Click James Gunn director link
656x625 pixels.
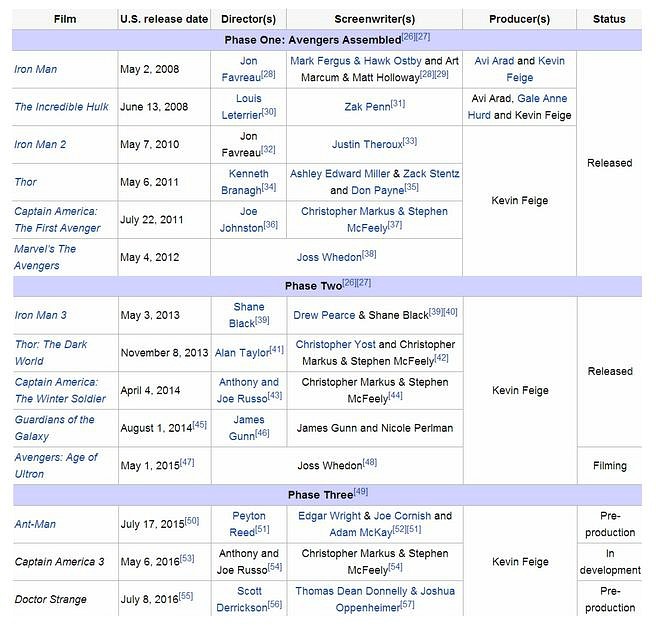(x=245, y=428)
